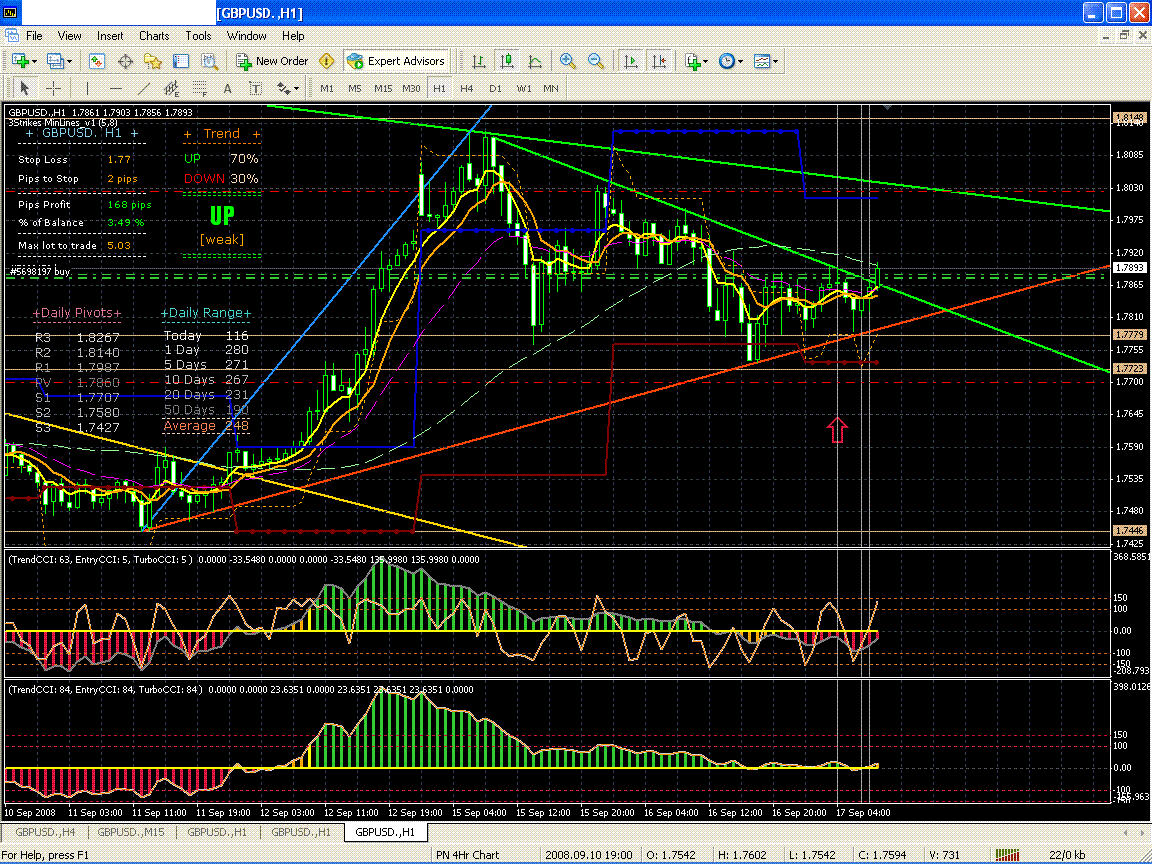
Task: Select the M1 timeframe
Action: coord(327,89)
